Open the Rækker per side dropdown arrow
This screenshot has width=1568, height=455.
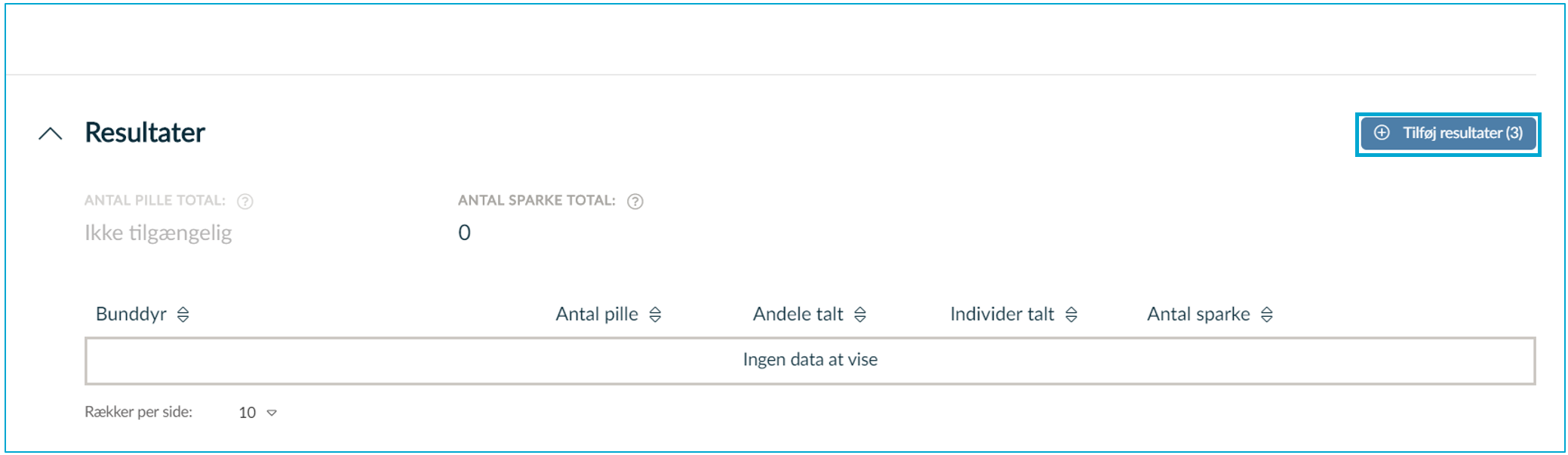click(x=272, y=413)
